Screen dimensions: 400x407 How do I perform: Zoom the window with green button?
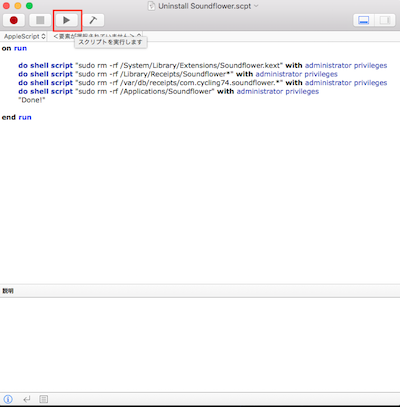click(29, 6)
